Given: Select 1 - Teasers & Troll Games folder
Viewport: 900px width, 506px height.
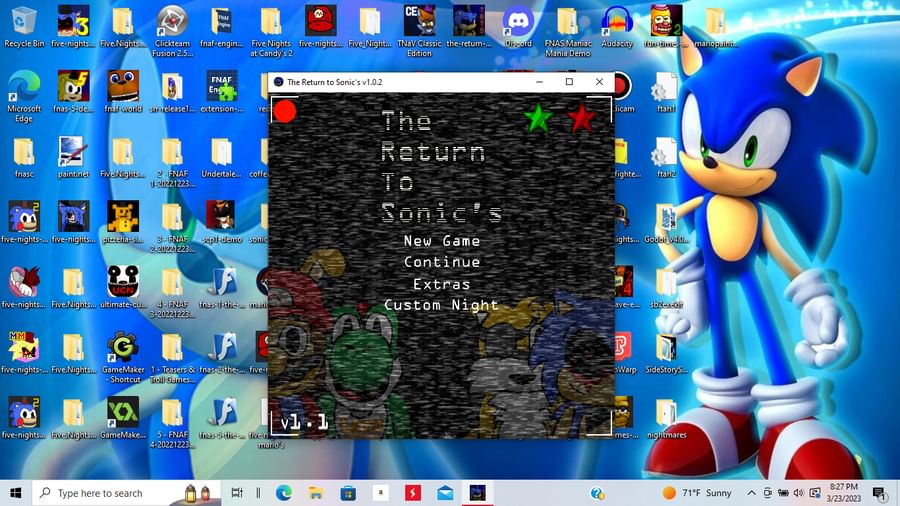Looking at the screenshot, I should [x=172, y=358].
